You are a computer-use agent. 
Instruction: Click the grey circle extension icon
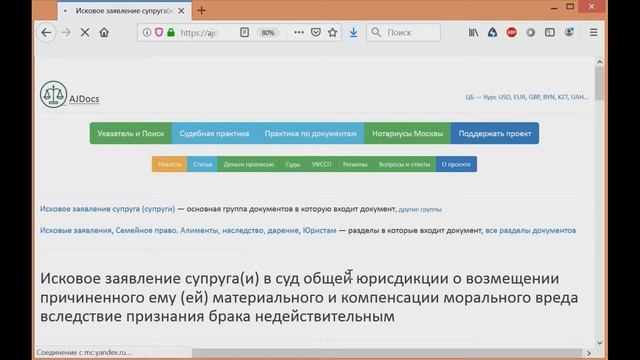[531, 32]
